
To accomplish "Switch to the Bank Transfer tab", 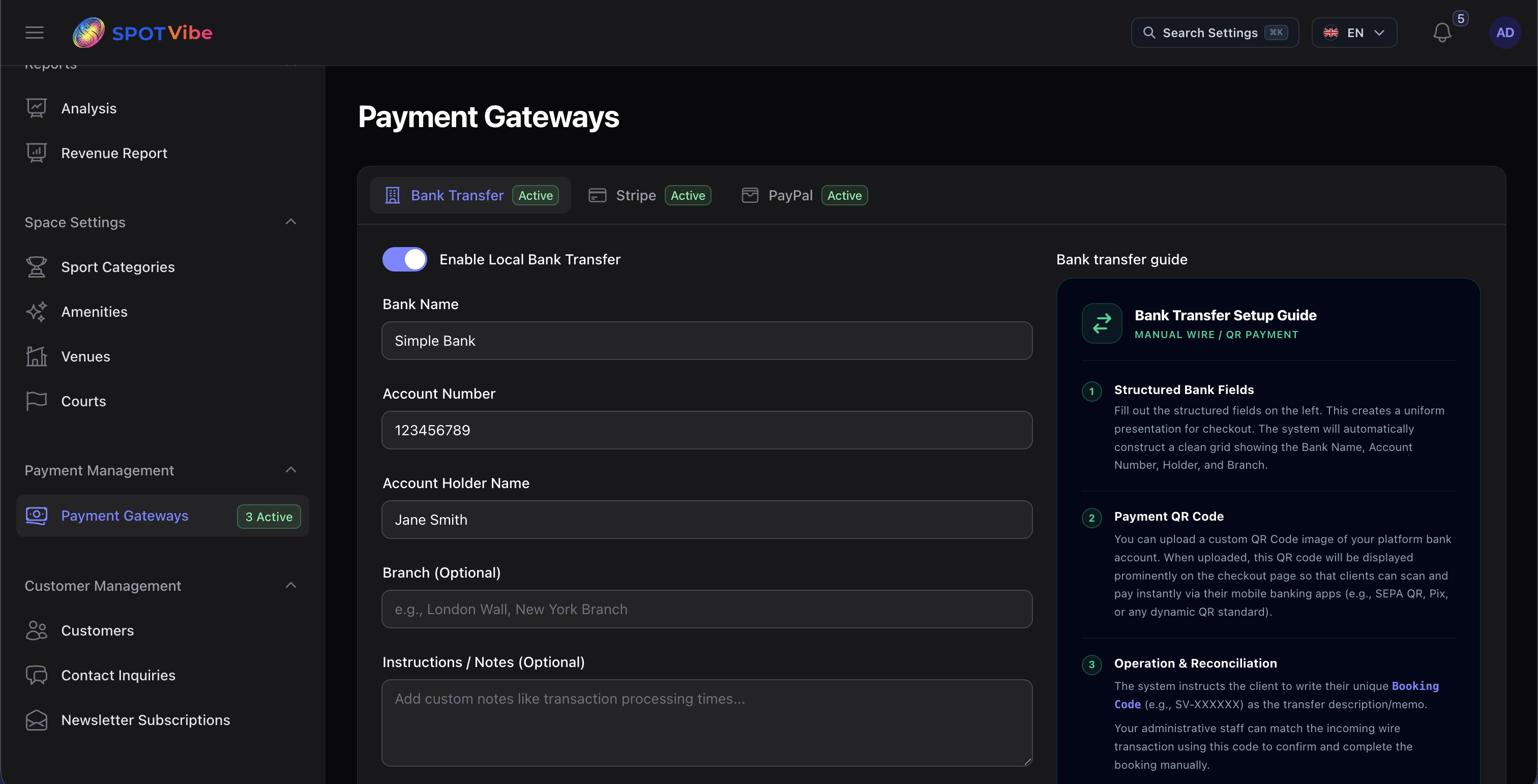I will point(470,195).
